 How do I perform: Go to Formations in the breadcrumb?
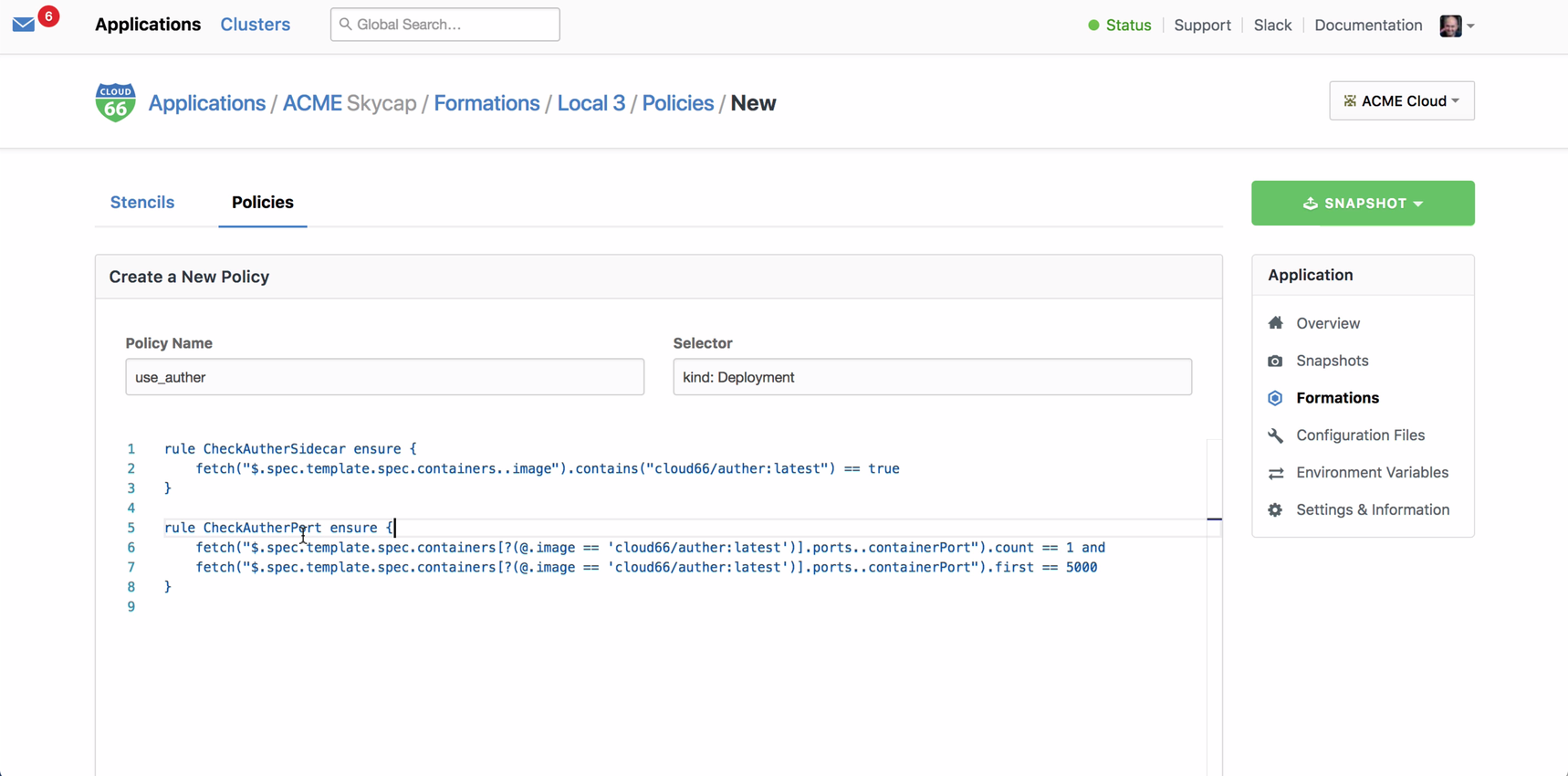pos(486,103)
